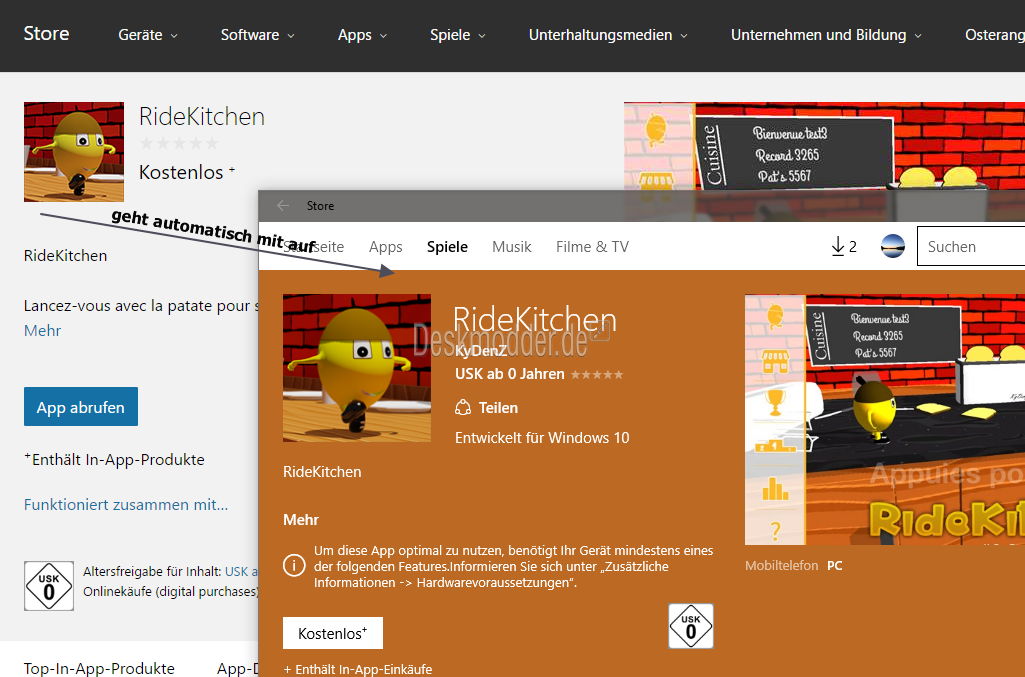Click the Store logo link in web header
Viewport: 1025px width, 677px height.
pyautogui.click(x=46, y=33)
